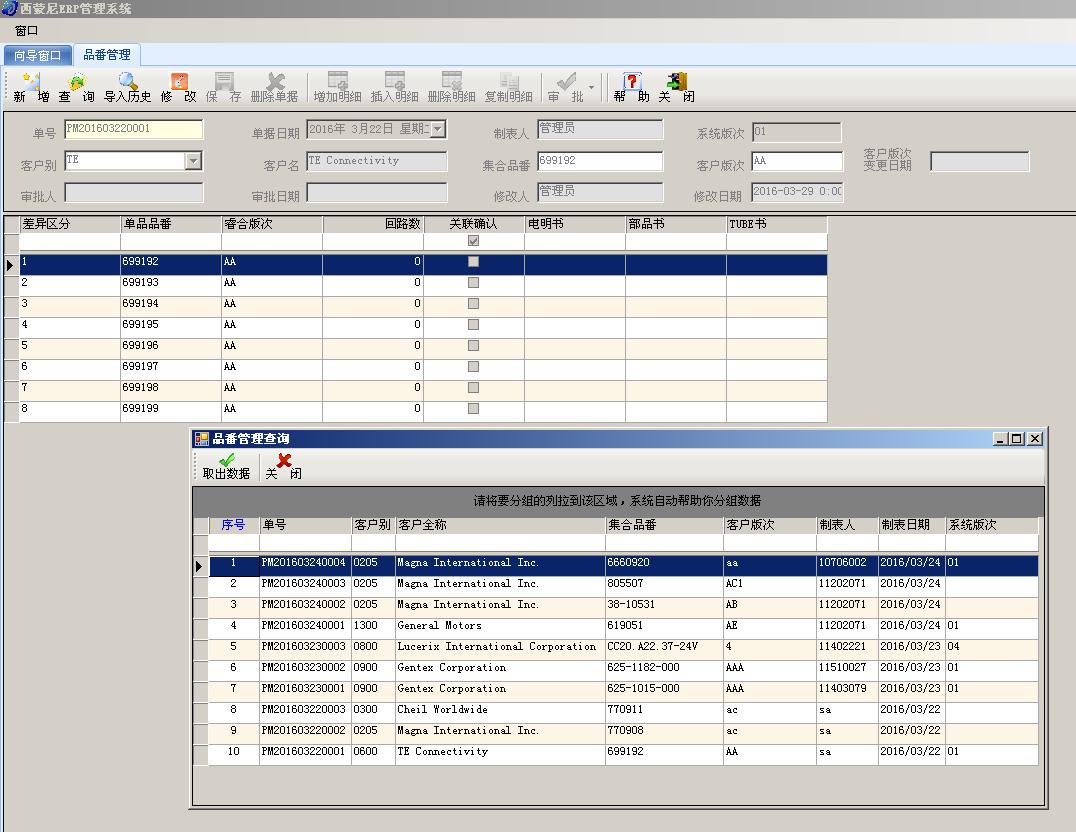Expand the 客户别 dropdown
The height and width of the screenshot is (832, 1076).
[194, 161]
